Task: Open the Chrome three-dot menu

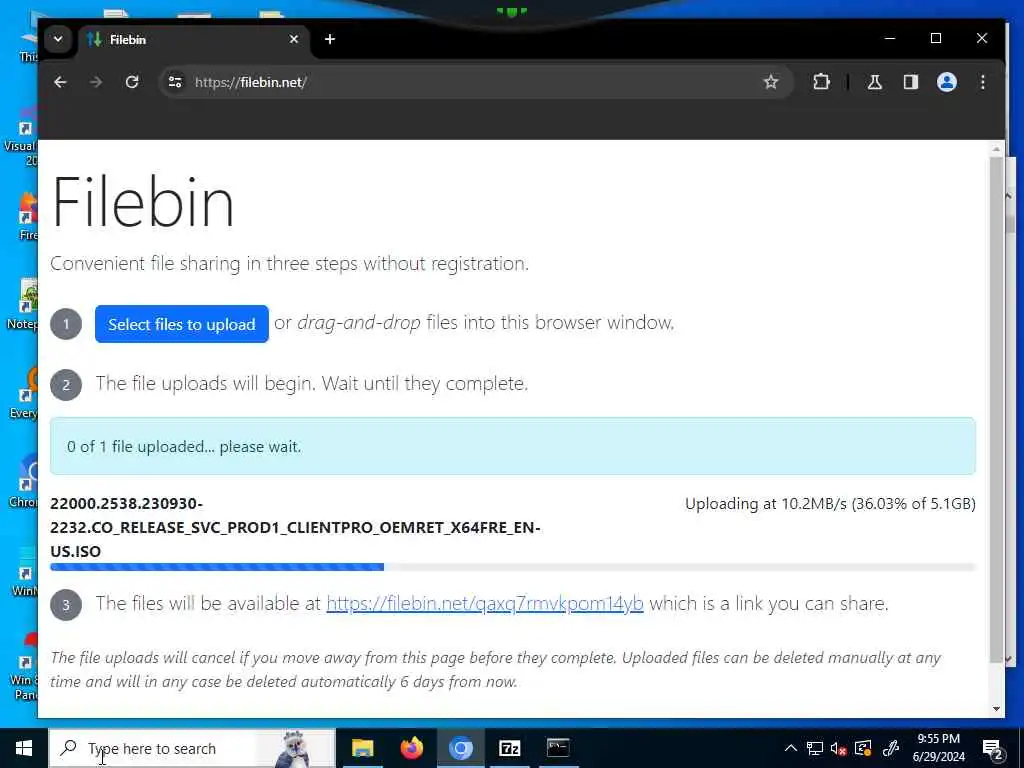Action: coord(982,82)
